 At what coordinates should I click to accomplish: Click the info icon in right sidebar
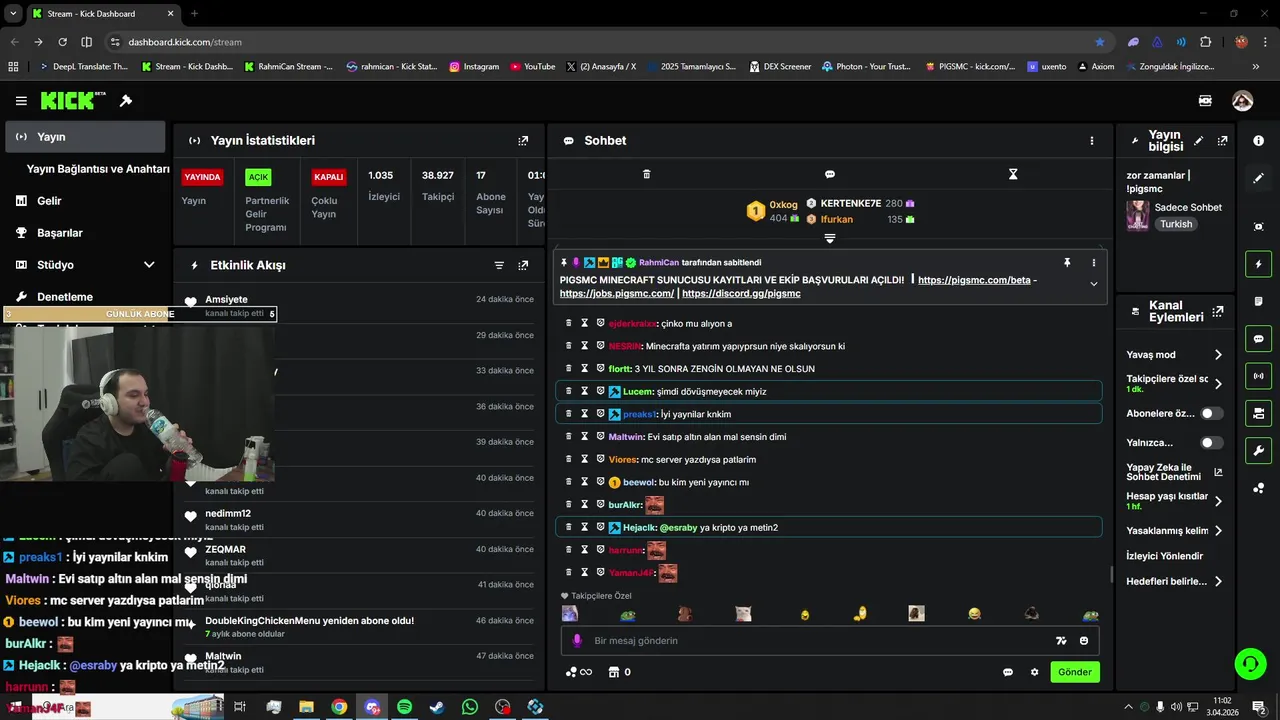1258,141
